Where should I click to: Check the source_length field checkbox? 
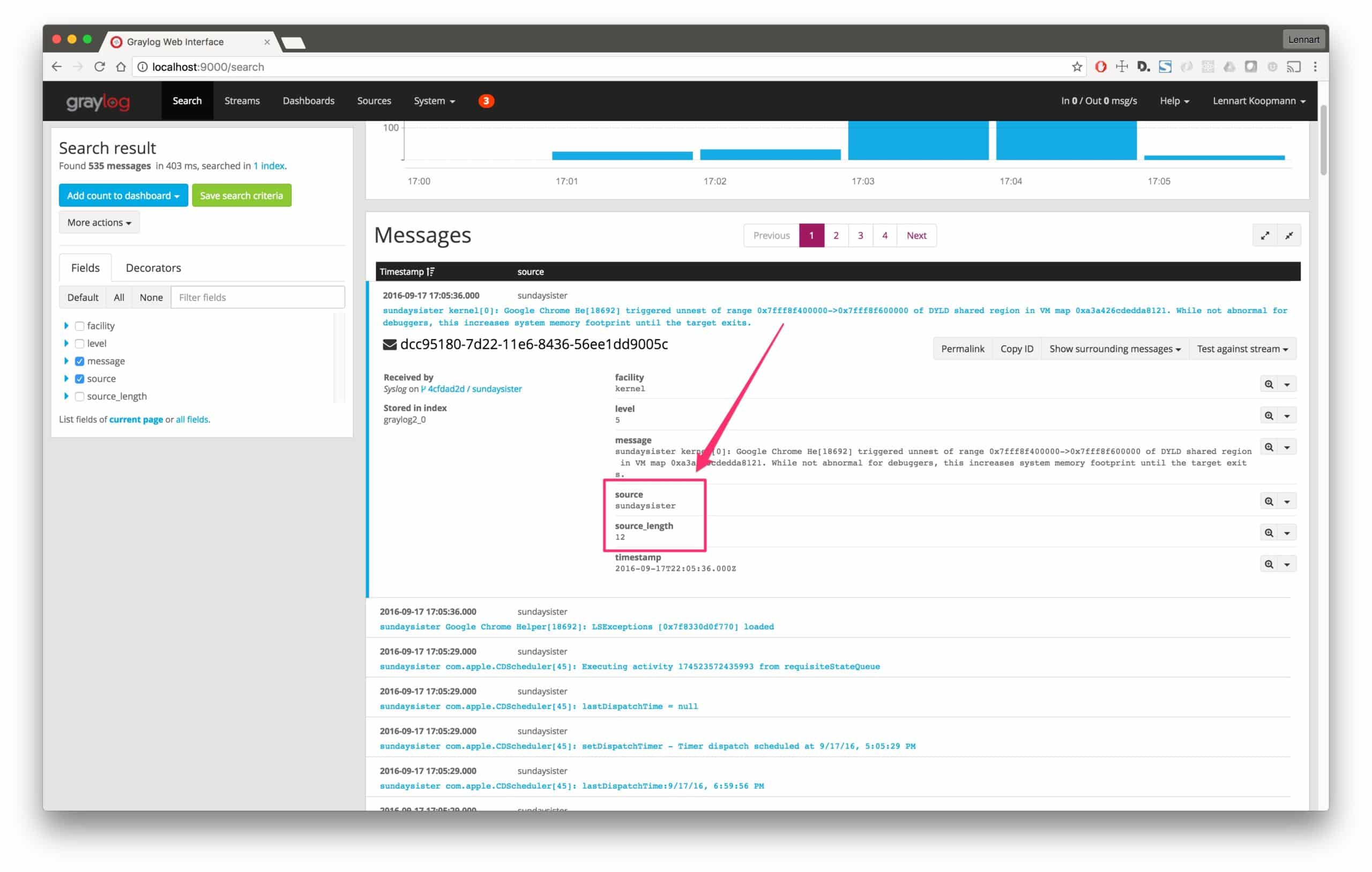coord(80,397)
